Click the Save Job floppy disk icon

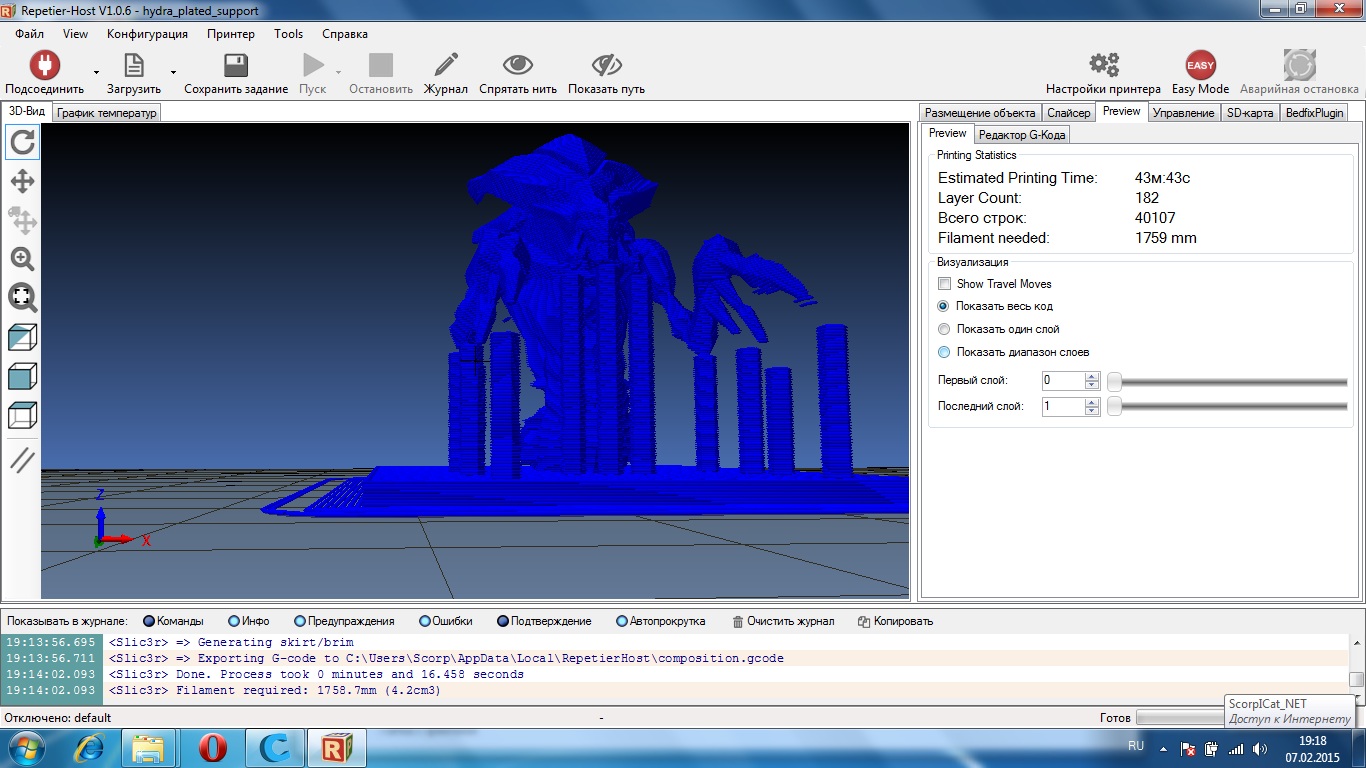(x=236, y=66)
